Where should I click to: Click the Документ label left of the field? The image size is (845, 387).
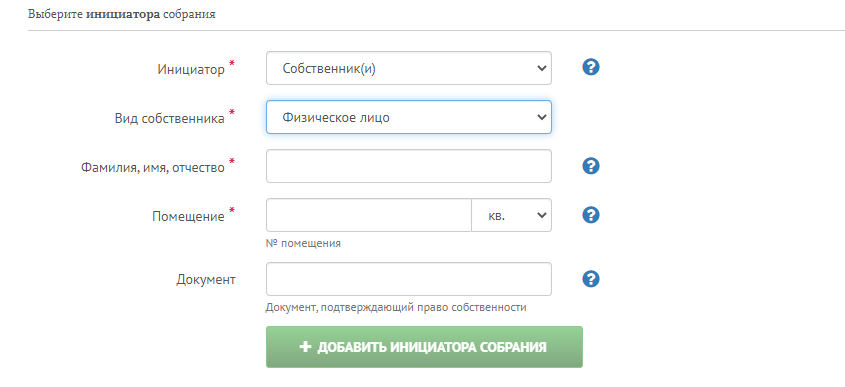click(206, 280)
